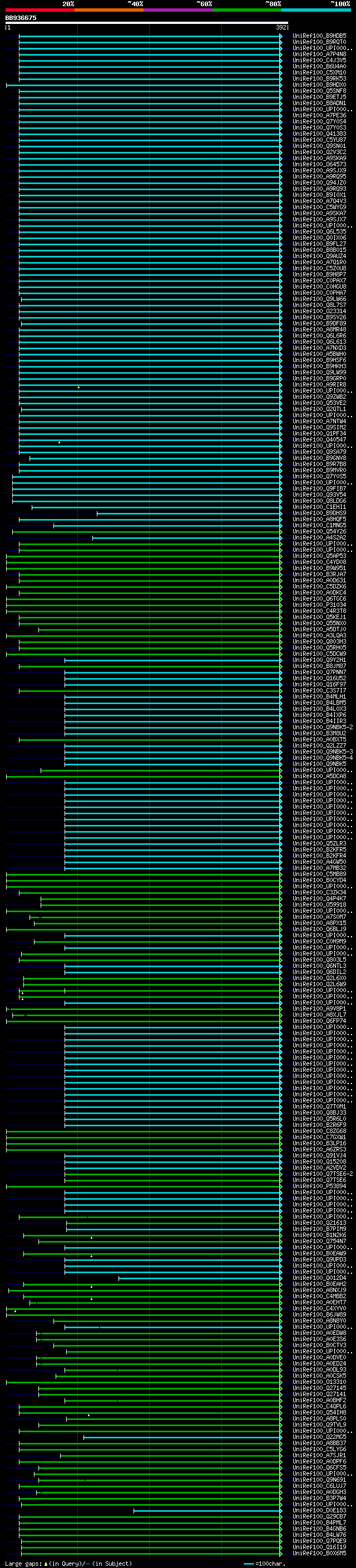Click the alignment bar of UniRef100_B9HDX0
Viewport: 356px width, 1568px height.
144,85
